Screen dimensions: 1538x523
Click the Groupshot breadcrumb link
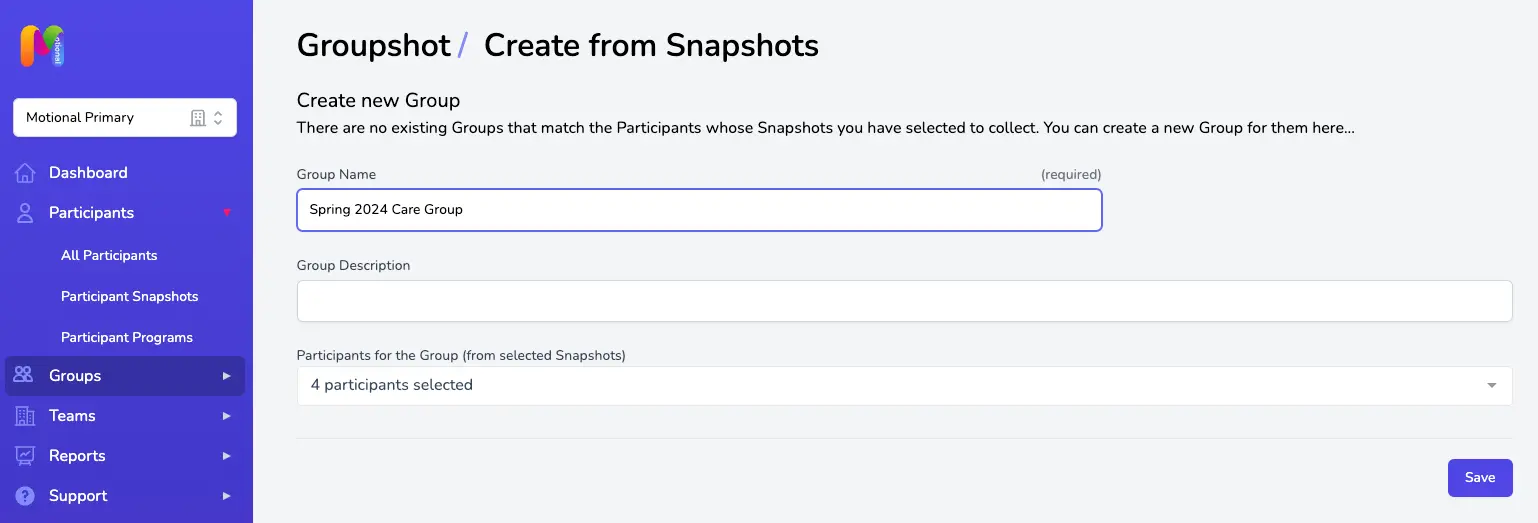click(x=374, y=46)
